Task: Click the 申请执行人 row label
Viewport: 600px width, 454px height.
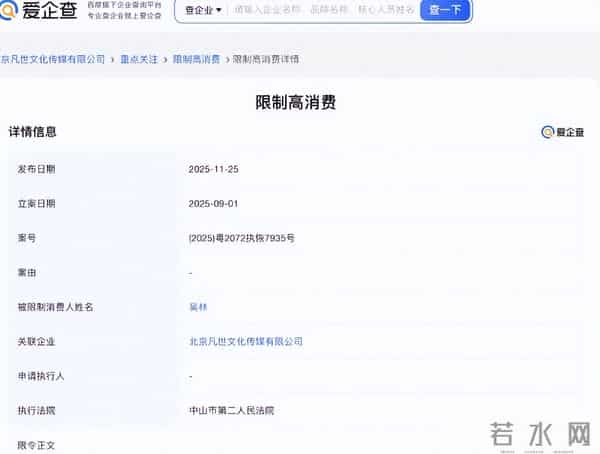Action: click(x=41, y=376)
